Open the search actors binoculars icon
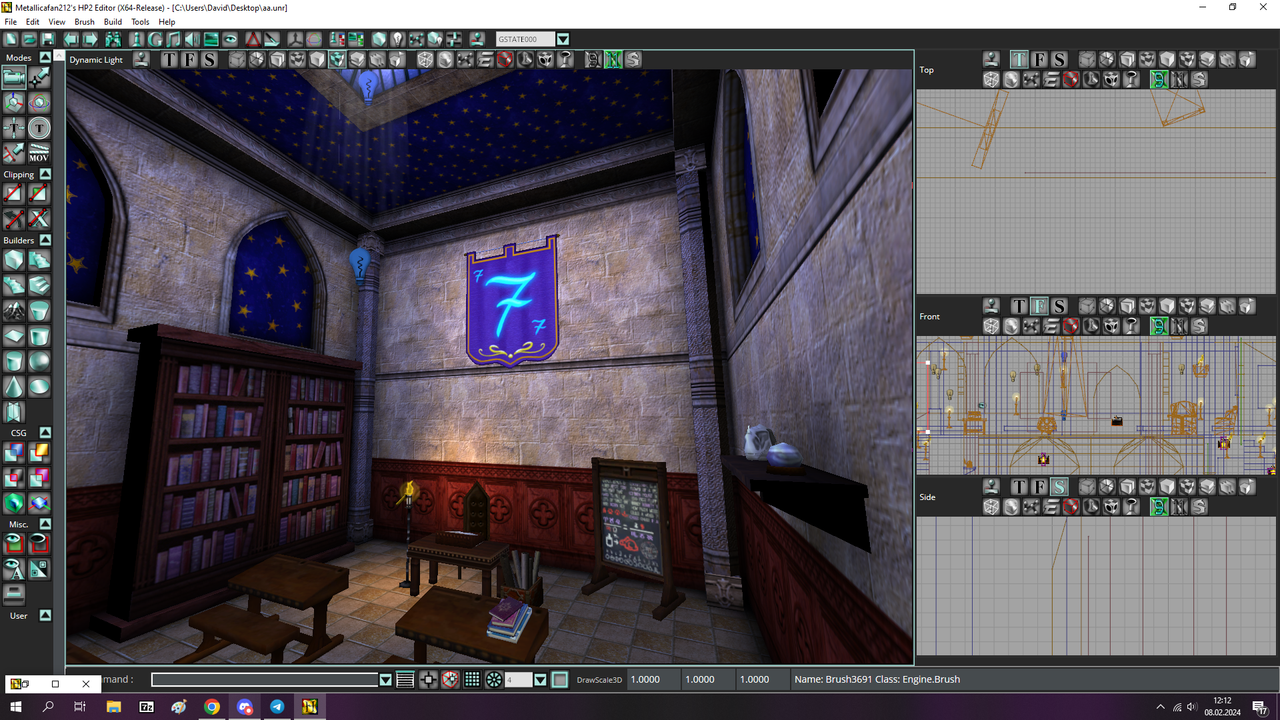 tap(114, 39)
